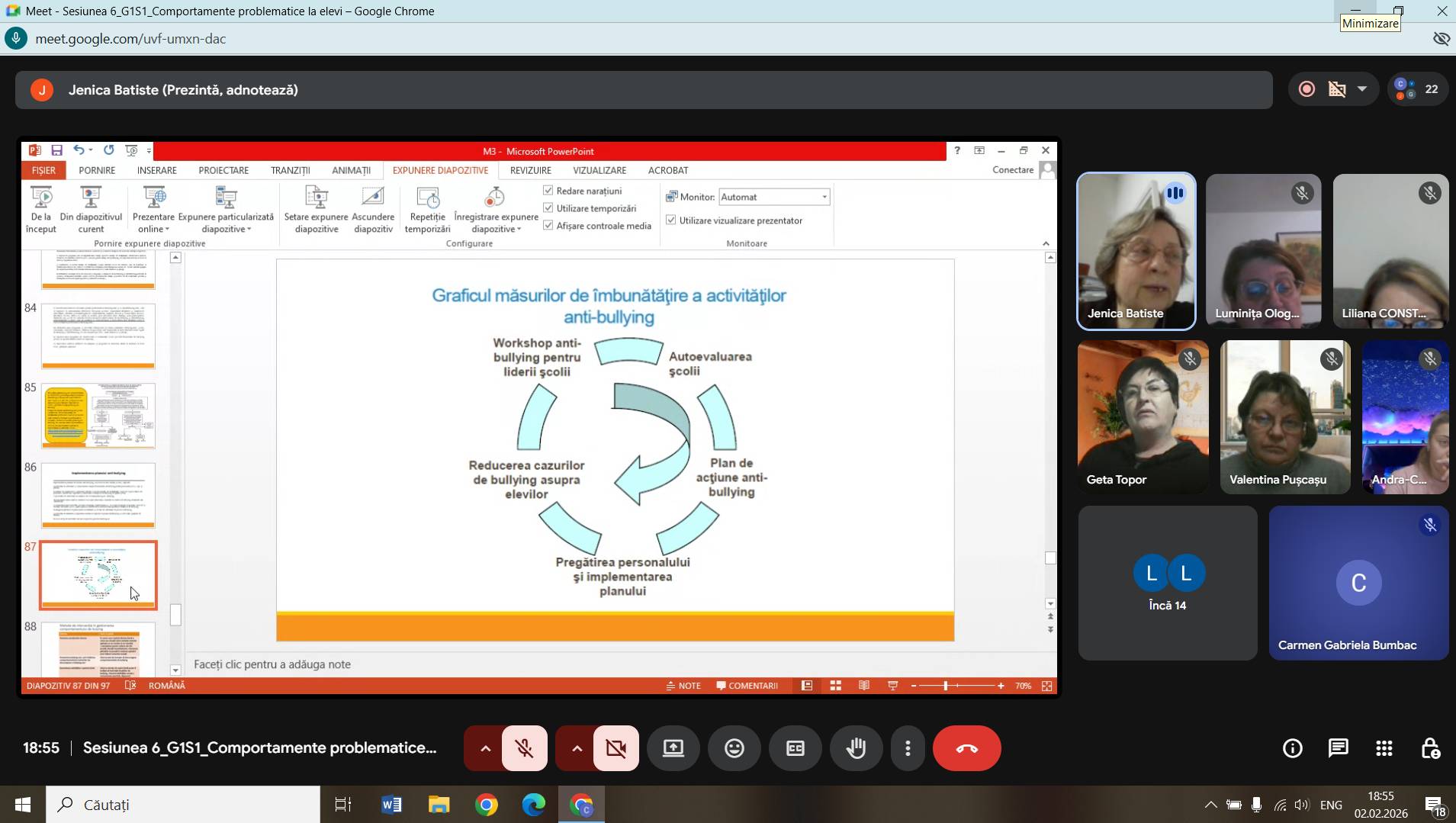This screenshot has height=823, width=1456.
Task: Open the emoji reactions button
Action: tap(734, 748)
